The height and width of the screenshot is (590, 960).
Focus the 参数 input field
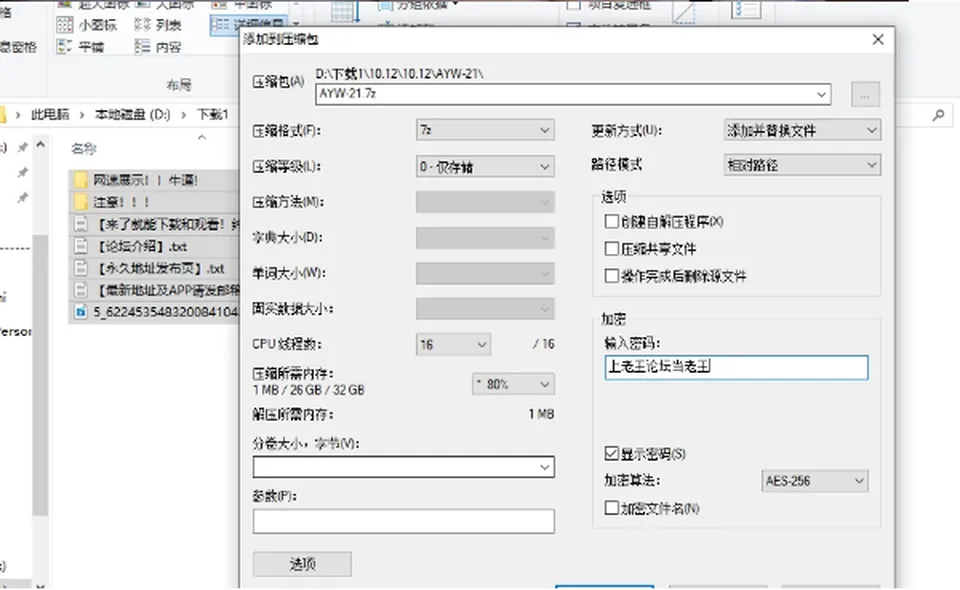(403, 521)
